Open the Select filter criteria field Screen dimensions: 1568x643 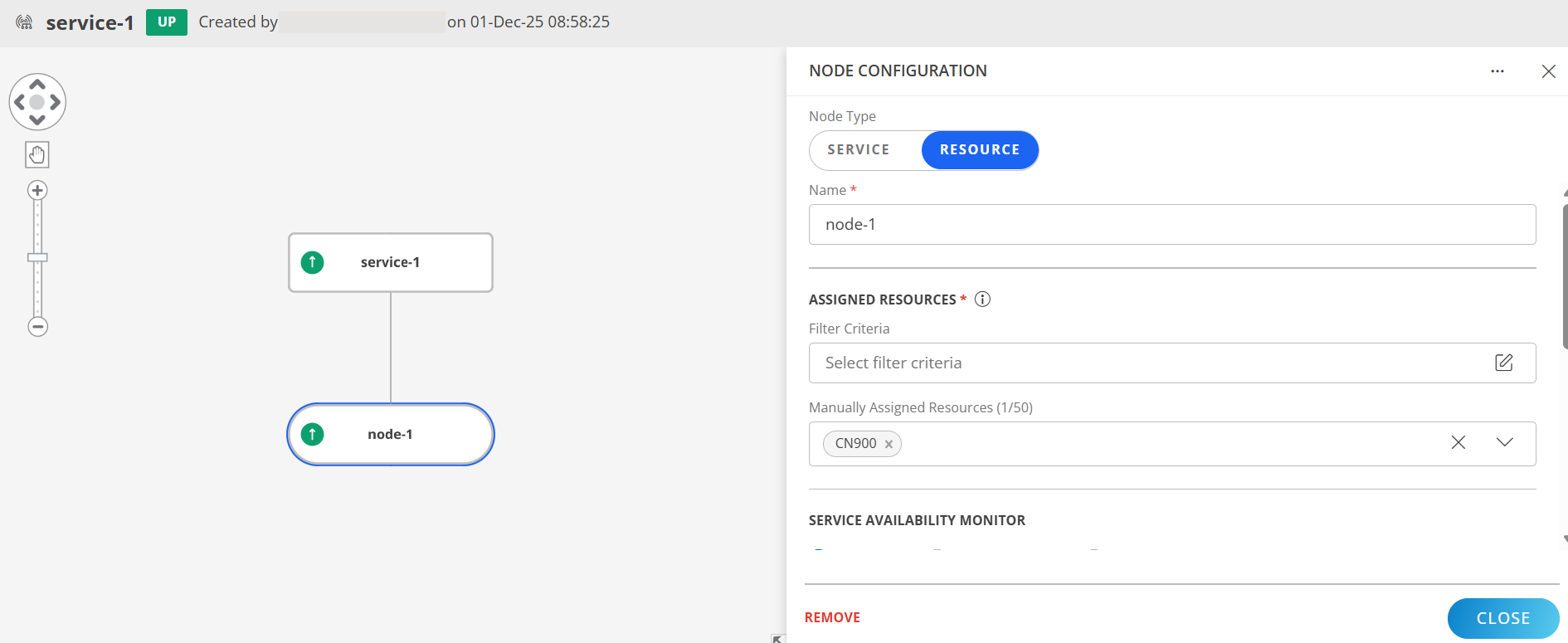click(1145, 363)
